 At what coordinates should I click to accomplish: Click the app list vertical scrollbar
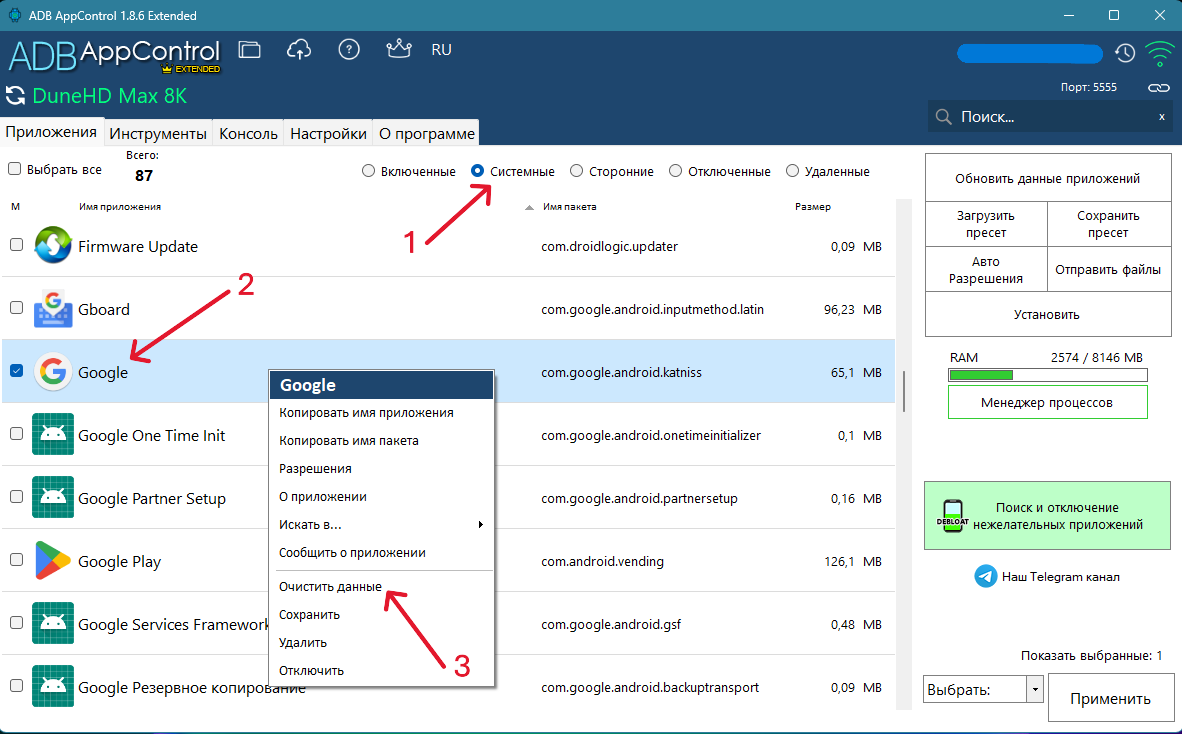pos(904,390)
